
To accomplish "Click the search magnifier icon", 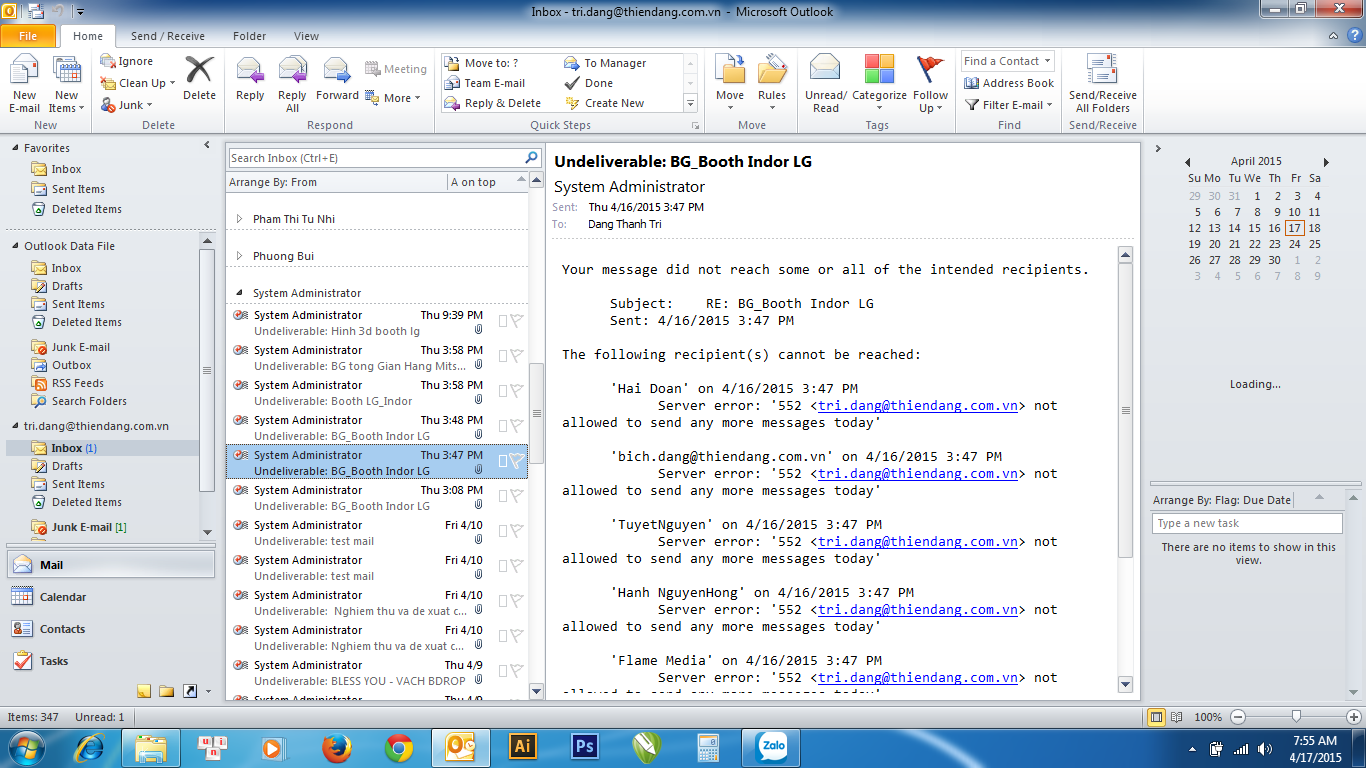I will (x=532, y=158).
